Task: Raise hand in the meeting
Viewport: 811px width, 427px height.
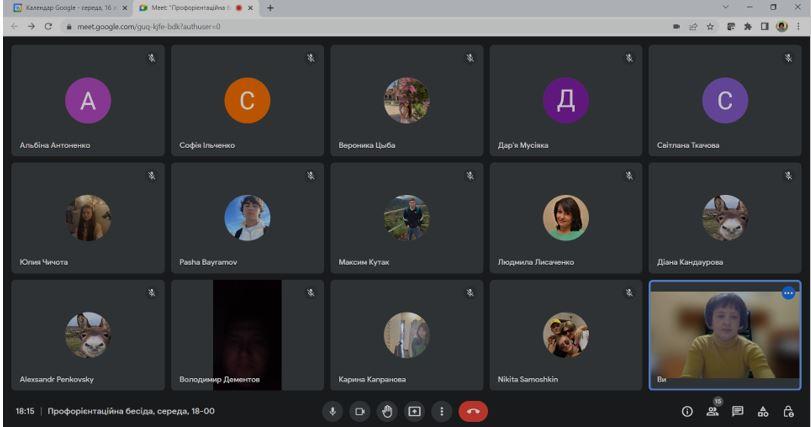Action: tap(386, 410)
